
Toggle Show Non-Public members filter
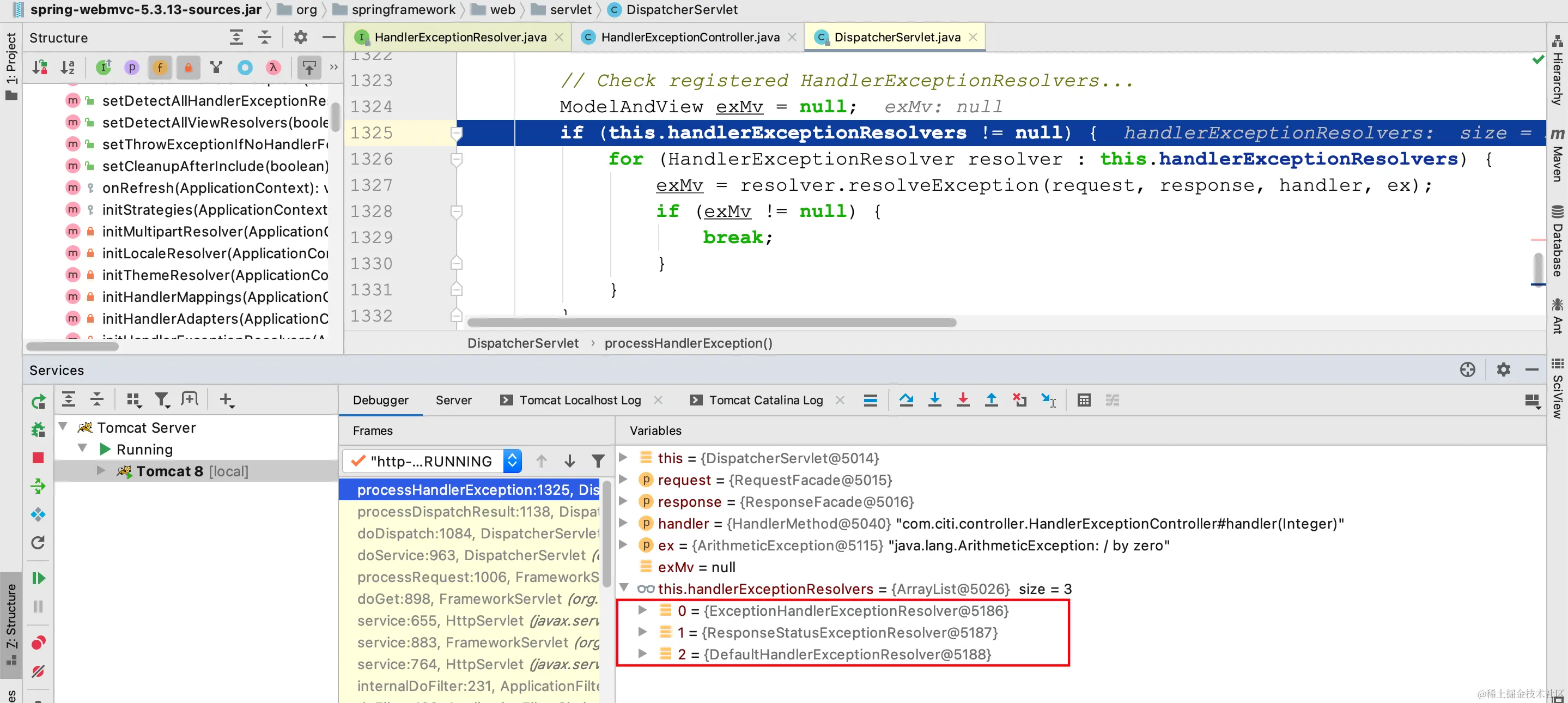tap(188, 68)
